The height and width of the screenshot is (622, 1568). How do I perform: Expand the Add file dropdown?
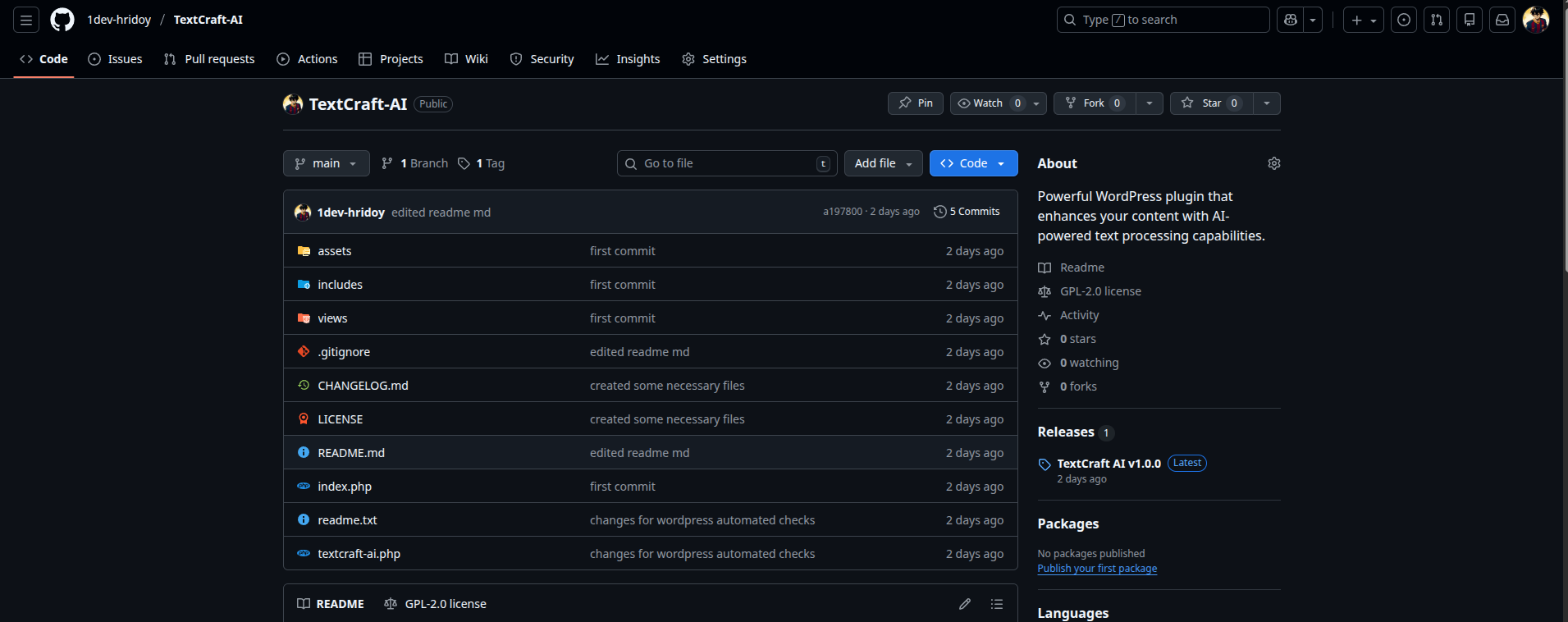884,163
